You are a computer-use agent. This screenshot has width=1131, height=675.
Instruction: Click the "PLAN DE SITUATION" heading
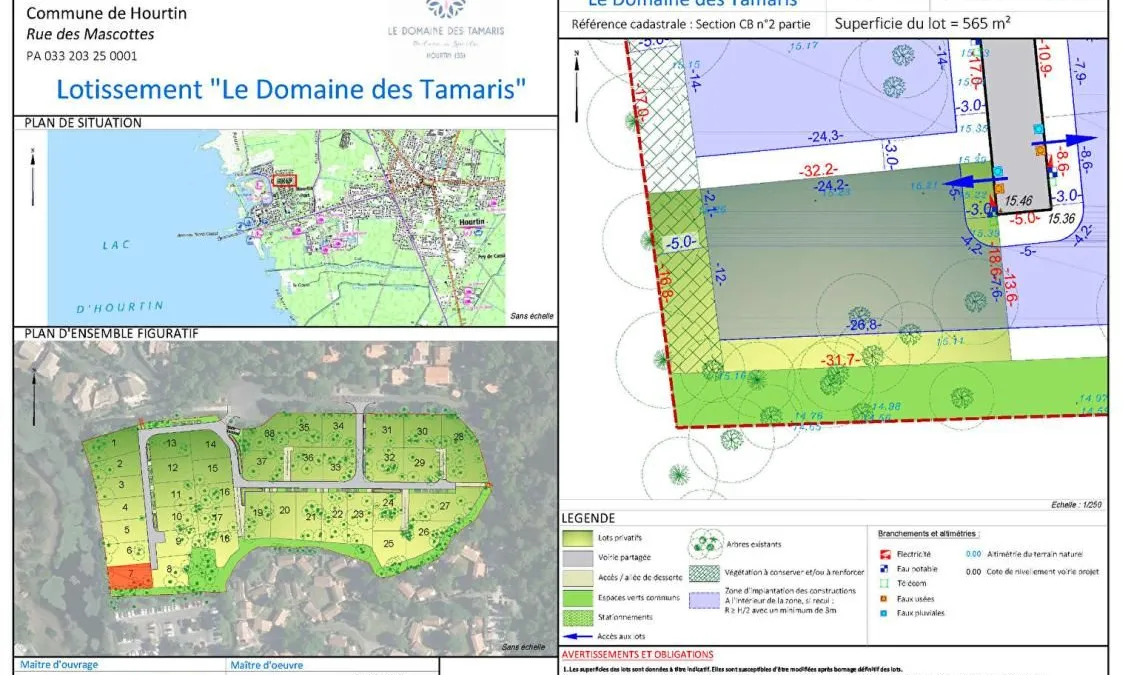click(x=83, y=123)
